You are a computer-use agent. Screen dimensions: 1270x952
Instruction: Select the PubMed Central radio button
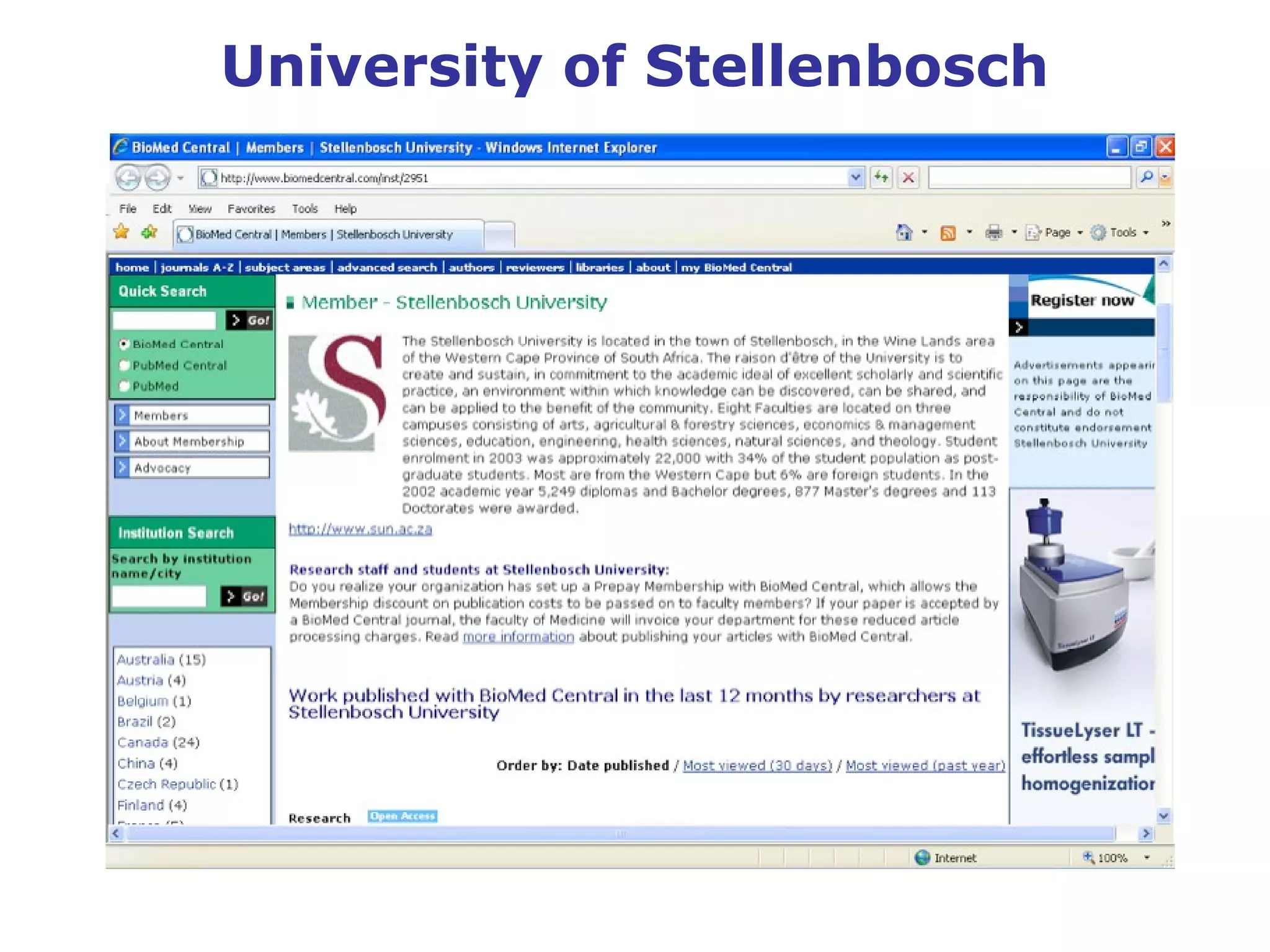pyautogui.click(x=124, y=365)
